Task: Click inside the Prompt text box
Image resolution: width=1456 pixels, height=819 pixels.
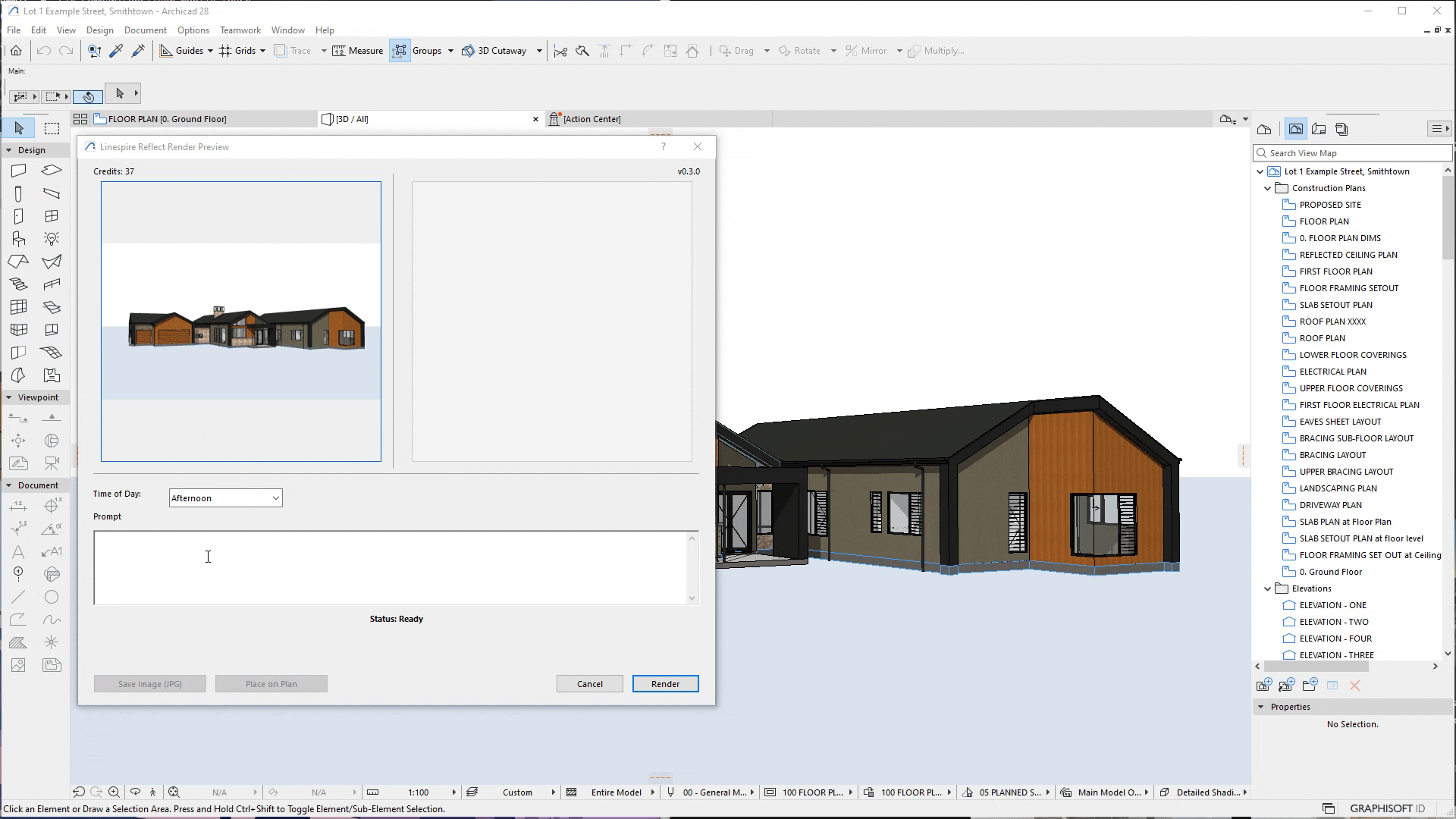Action: 391,567
